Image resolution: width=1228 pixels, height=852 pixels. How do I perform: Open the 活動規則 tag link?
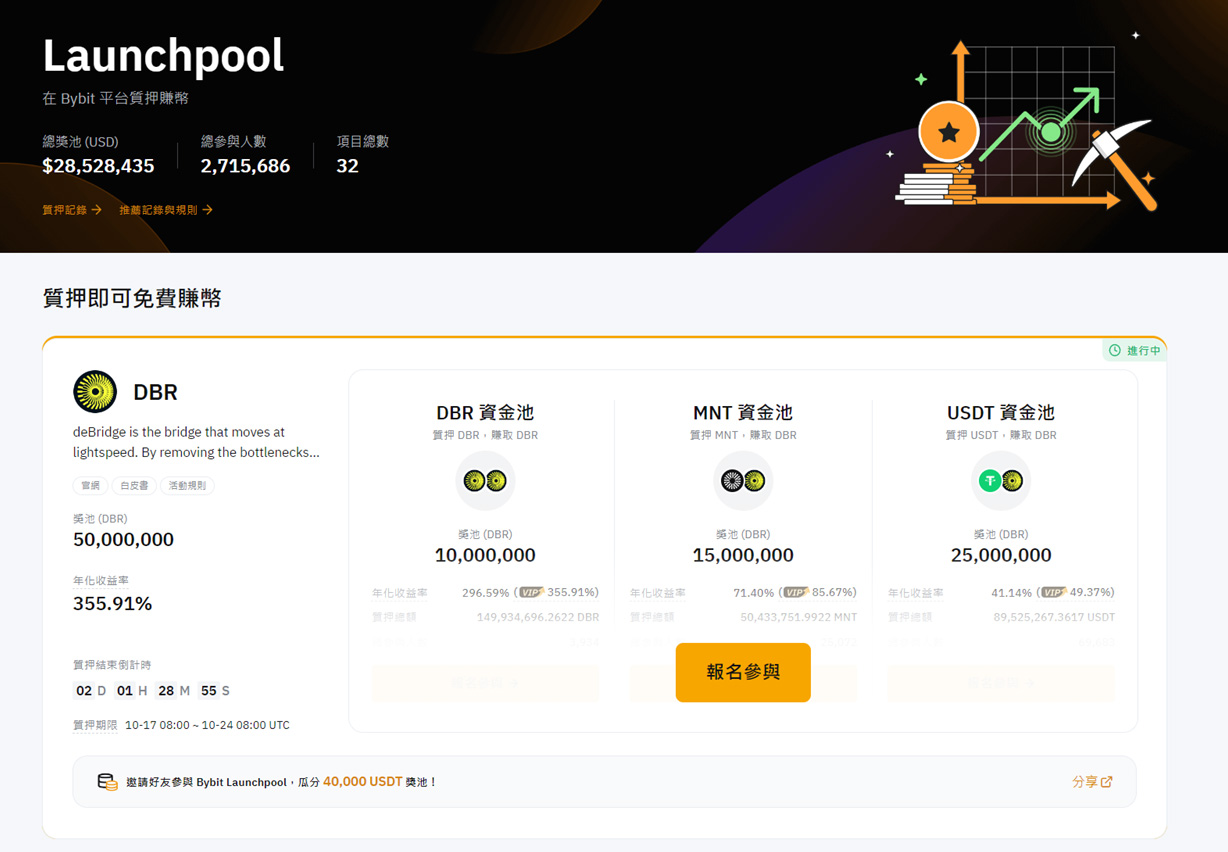[x=187, y=485]
